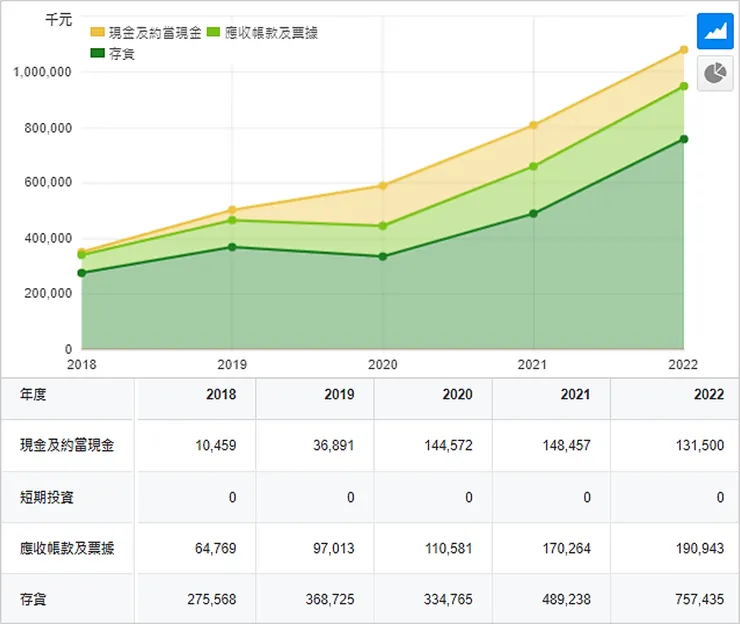Click the 1,000,000 y-axis label
Image resolution: width=740 pixels, height=624 pixels.
(42, 72)
